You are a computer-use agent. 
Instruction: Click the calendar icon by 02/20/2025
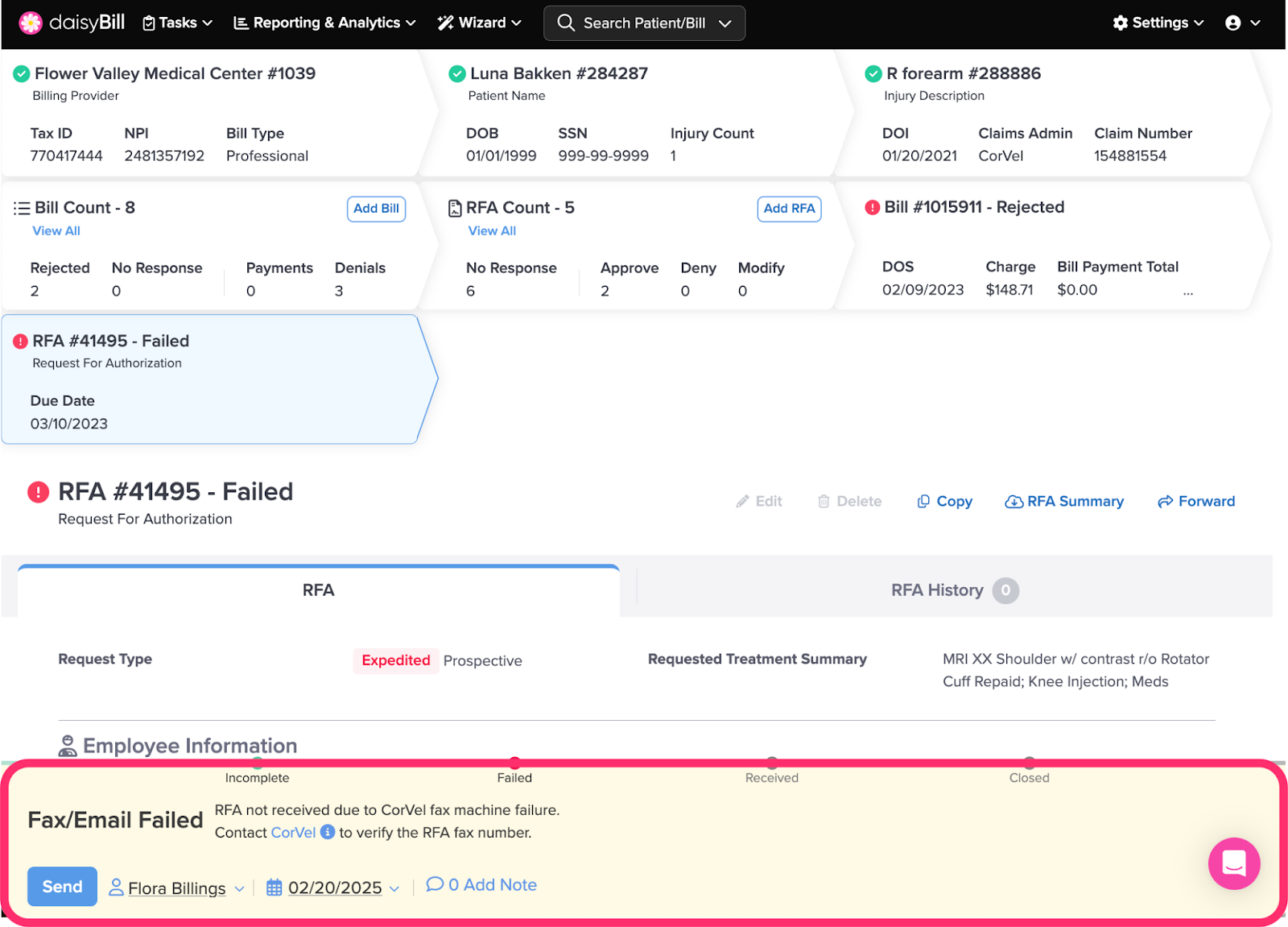pos(275,888)
